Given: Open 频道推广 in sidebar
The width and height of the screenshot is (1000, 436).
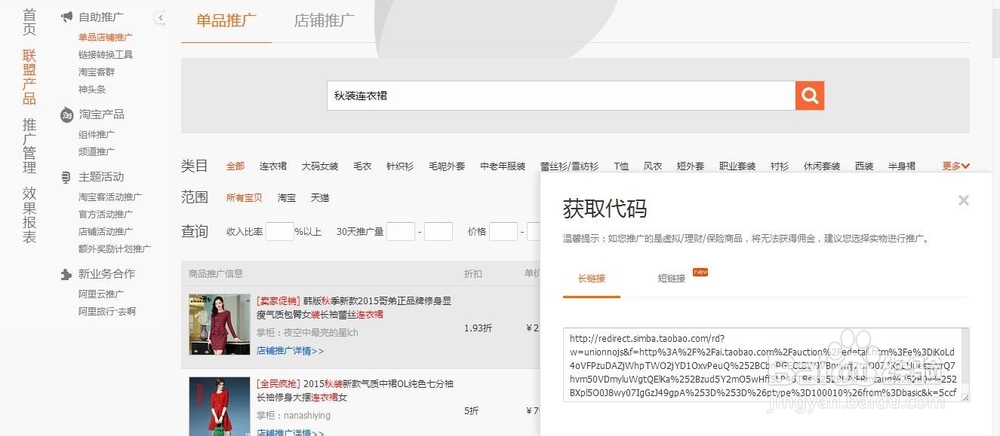Looking at the screenshot, I should click(96, 152).
